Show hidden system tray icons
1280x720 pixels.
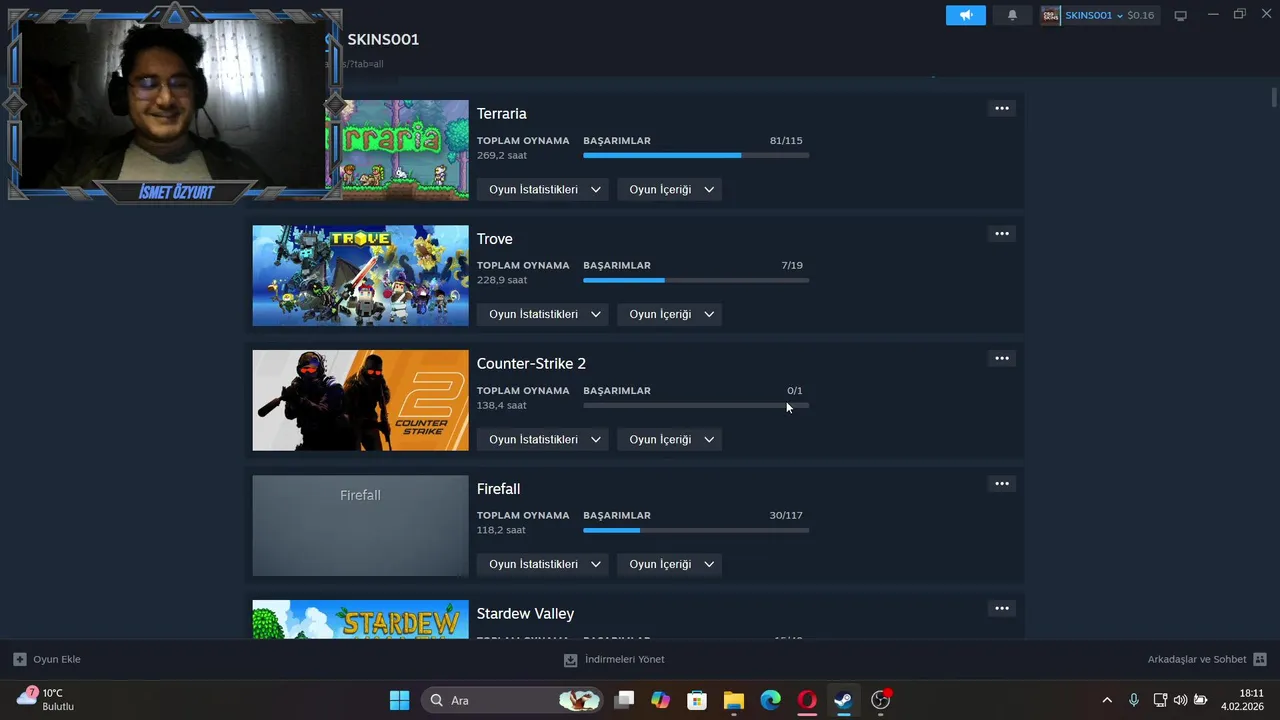pyautogui.click(x=1107, y=700)
